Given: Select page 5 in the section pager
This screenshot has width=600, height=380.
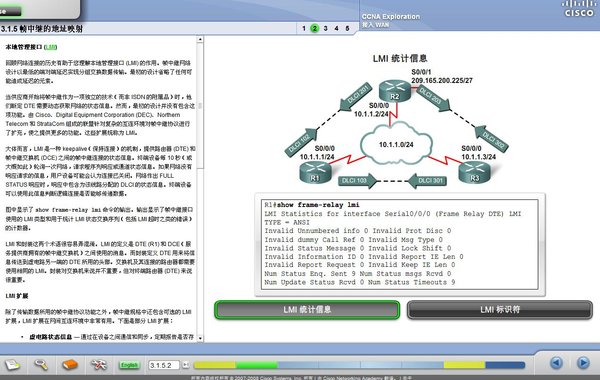Looking at the screenshot, I should point(347,28).
